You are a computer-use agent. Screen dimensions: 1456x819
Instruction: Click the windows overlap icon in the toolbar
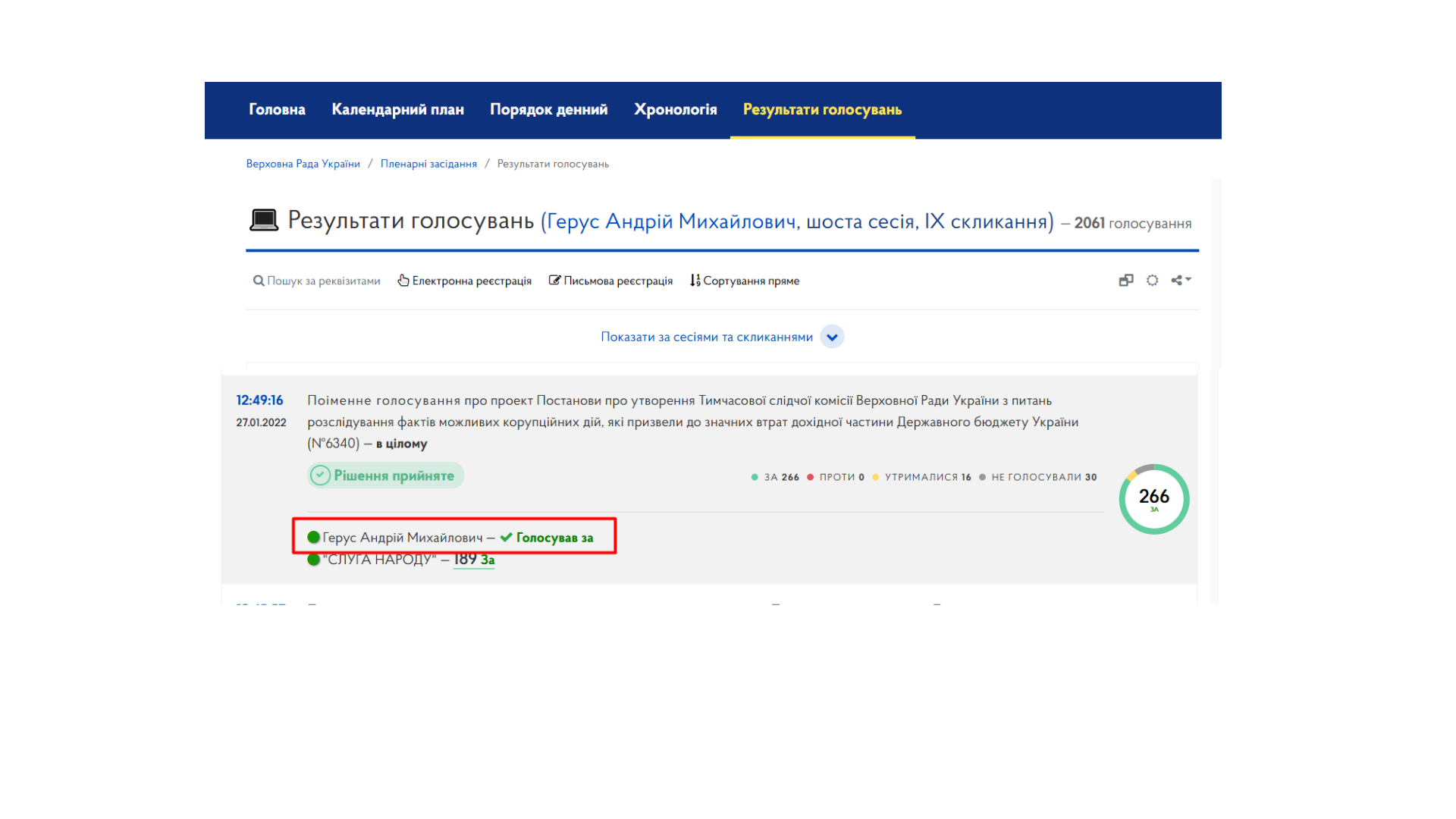pyautogui.click(x=1125, y=280)
